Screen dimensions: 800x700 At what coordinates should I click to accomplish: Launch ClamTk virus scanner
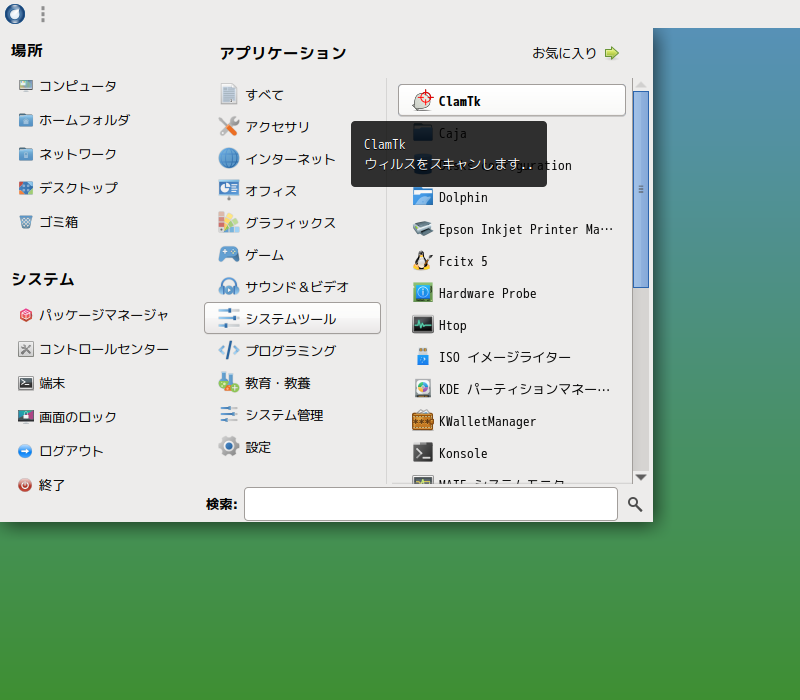click(x=512, y=101)
